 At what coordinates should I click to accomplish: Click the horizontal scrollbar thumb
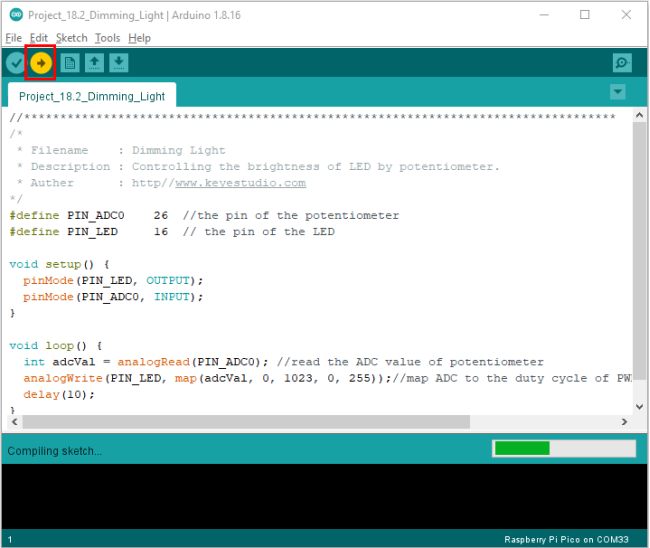[x=246, y=422]
